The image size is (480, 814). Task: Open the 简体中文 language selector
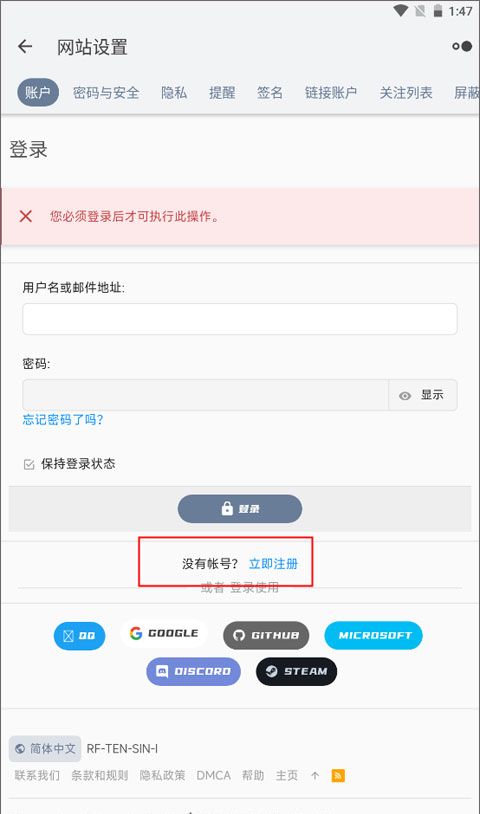(45, 749)
